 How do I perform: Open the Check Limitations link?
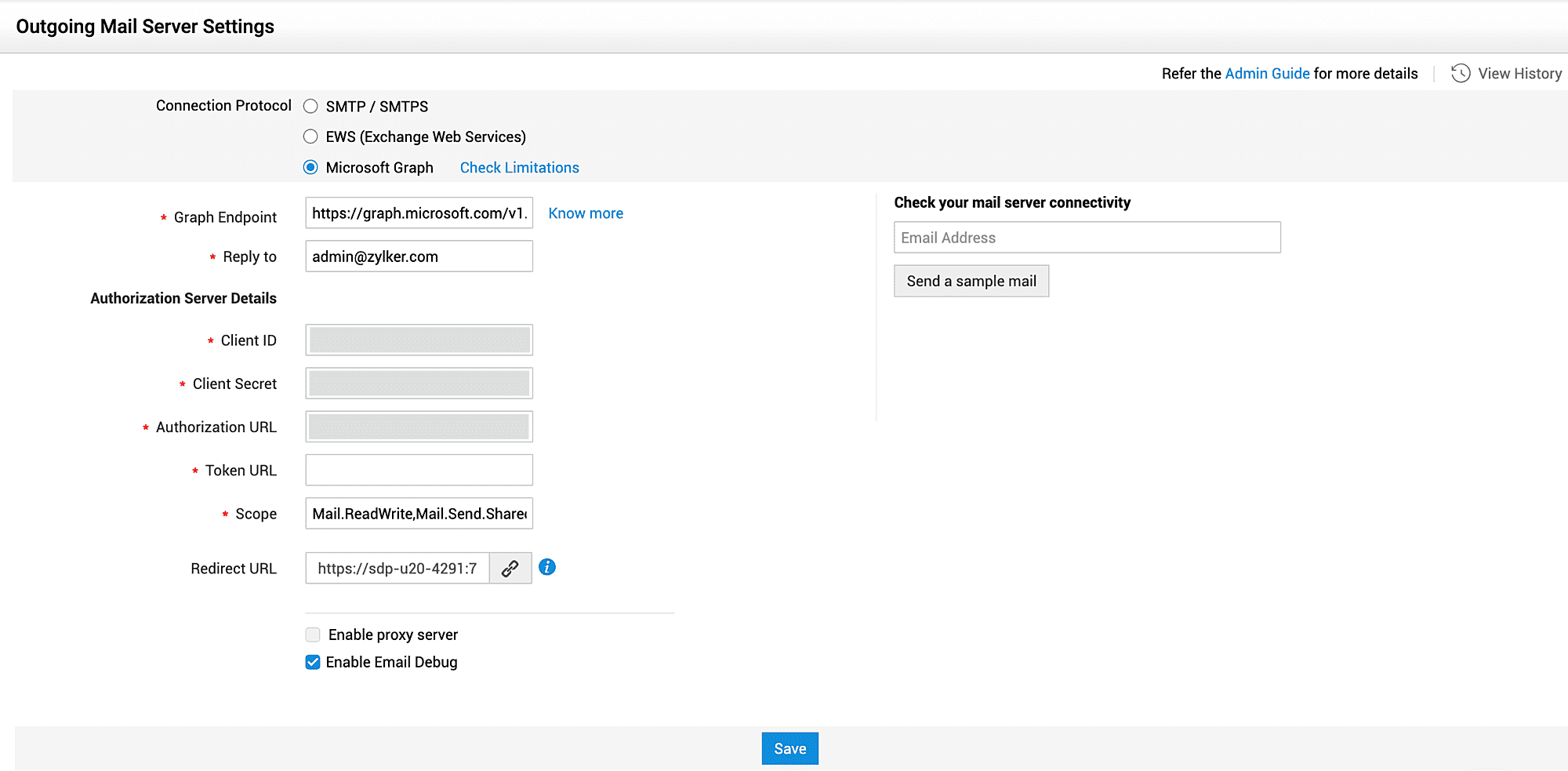[519, 167]
